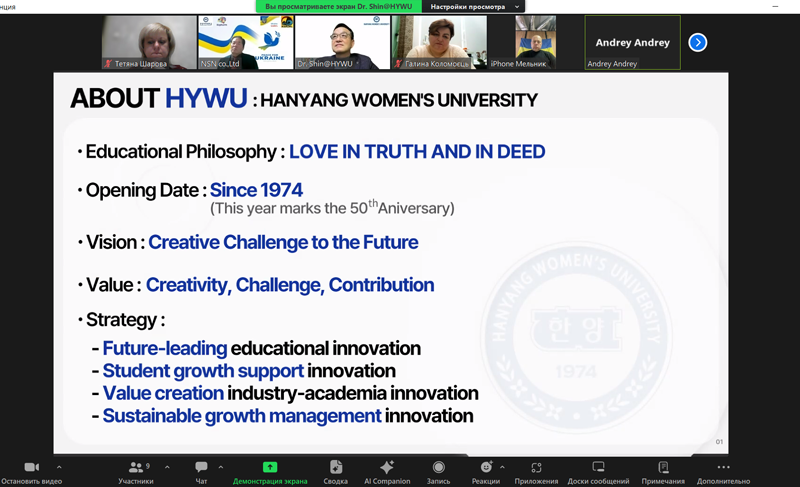Click text LOVE IN TRUTH AND IN DEED
The width and height of the screenshot is (800, 487).
pos(417,152)
